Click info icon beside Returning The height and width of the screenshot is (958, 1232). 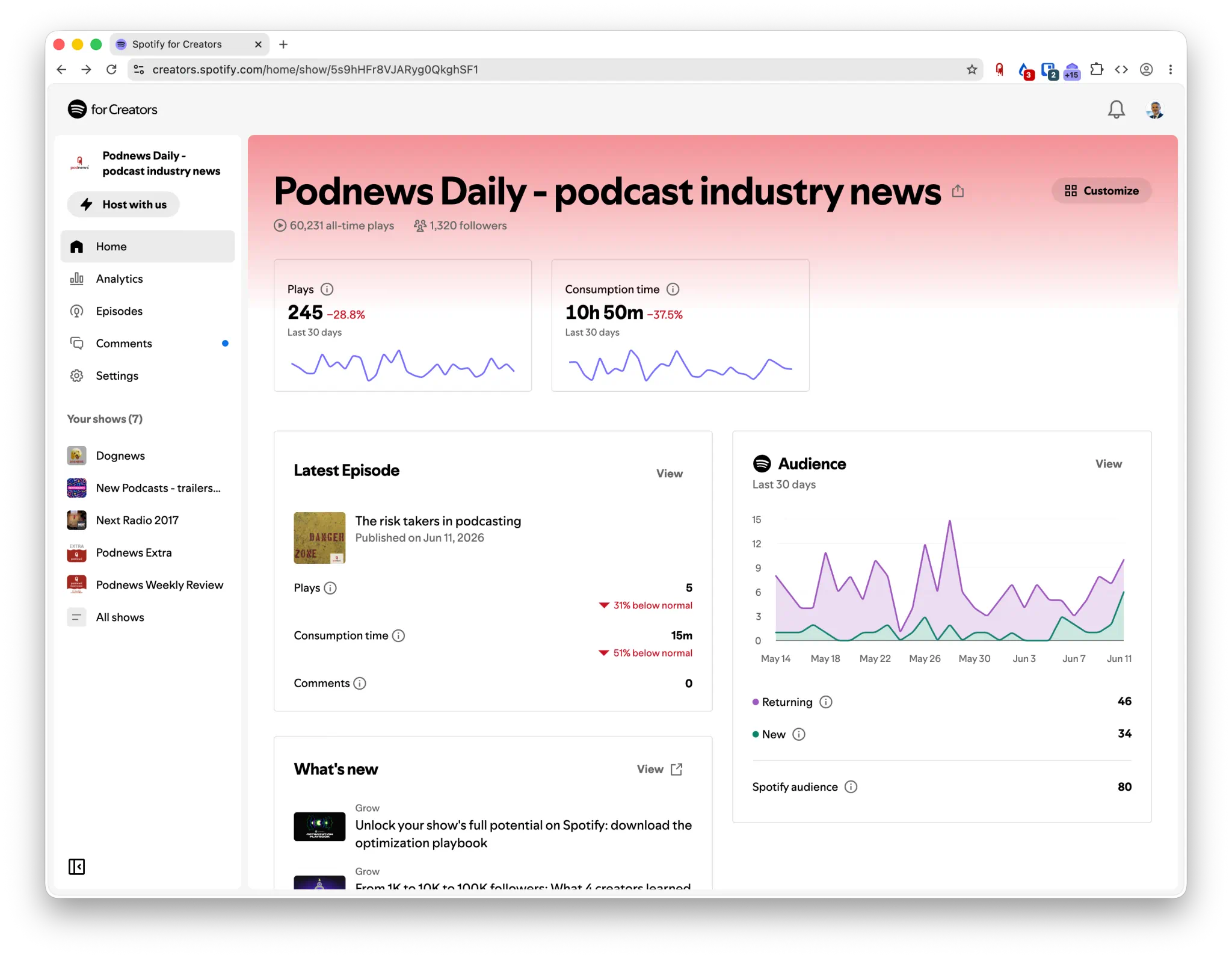(x=826, y=702)
